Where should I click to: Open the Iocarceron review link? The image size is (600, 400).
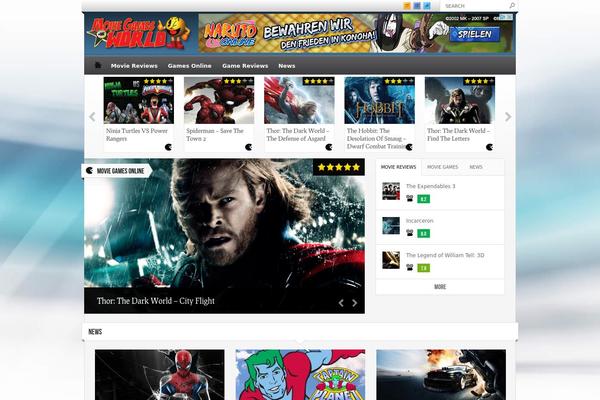point(419,221)
